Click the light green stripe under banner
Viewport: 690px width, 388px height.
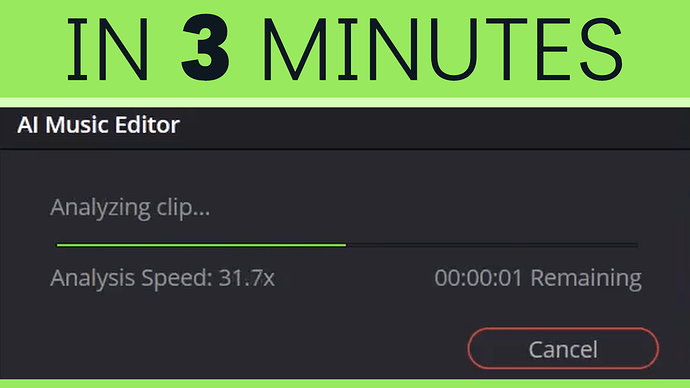coord(345,102)
